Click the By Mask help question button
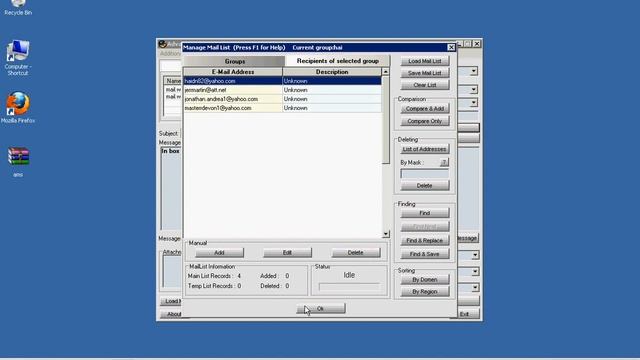 coord(444,162)
